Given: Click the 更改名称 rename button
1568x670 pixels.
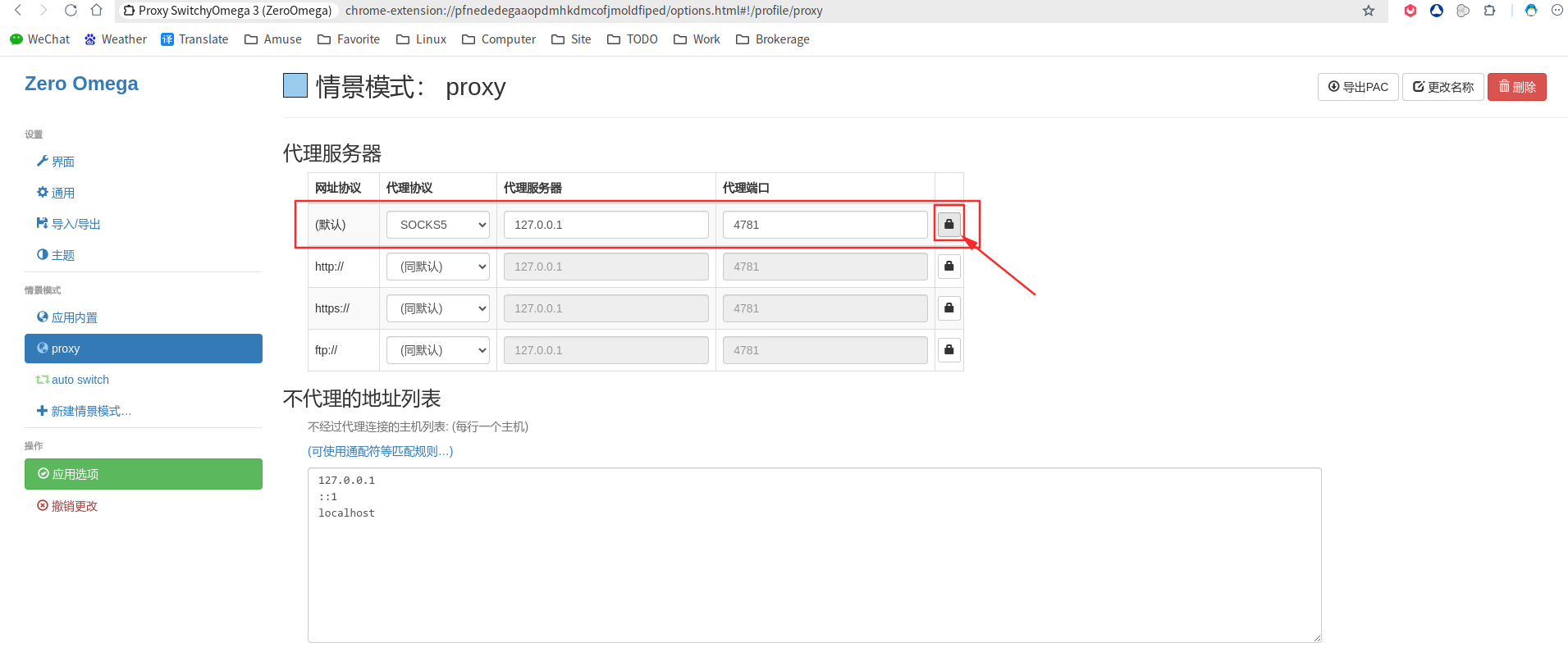Looking at the screenshot, I should [1443, 87].
